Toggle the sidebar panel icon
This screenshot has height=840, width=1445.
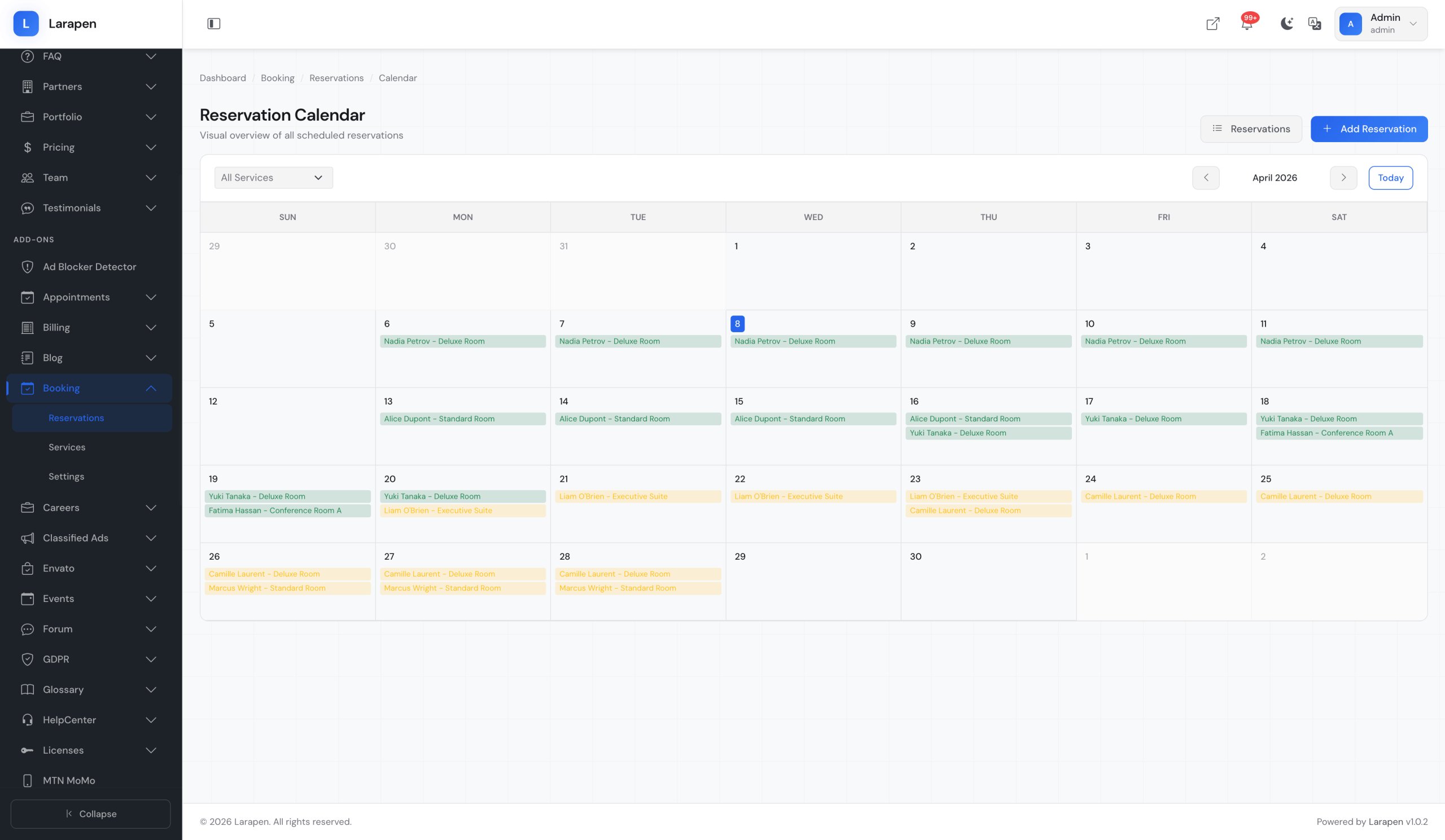click(213, 24)
